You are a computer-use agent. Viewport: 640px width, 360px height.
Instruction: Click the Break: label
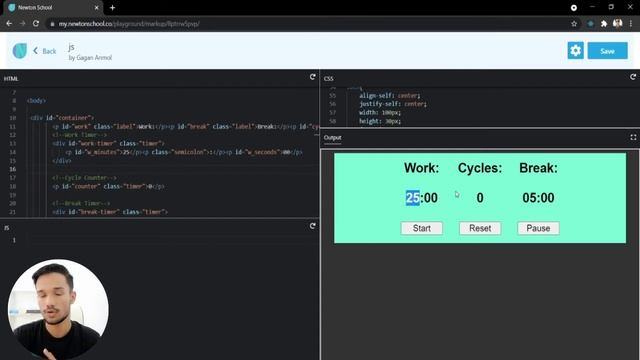pos(538,168)
